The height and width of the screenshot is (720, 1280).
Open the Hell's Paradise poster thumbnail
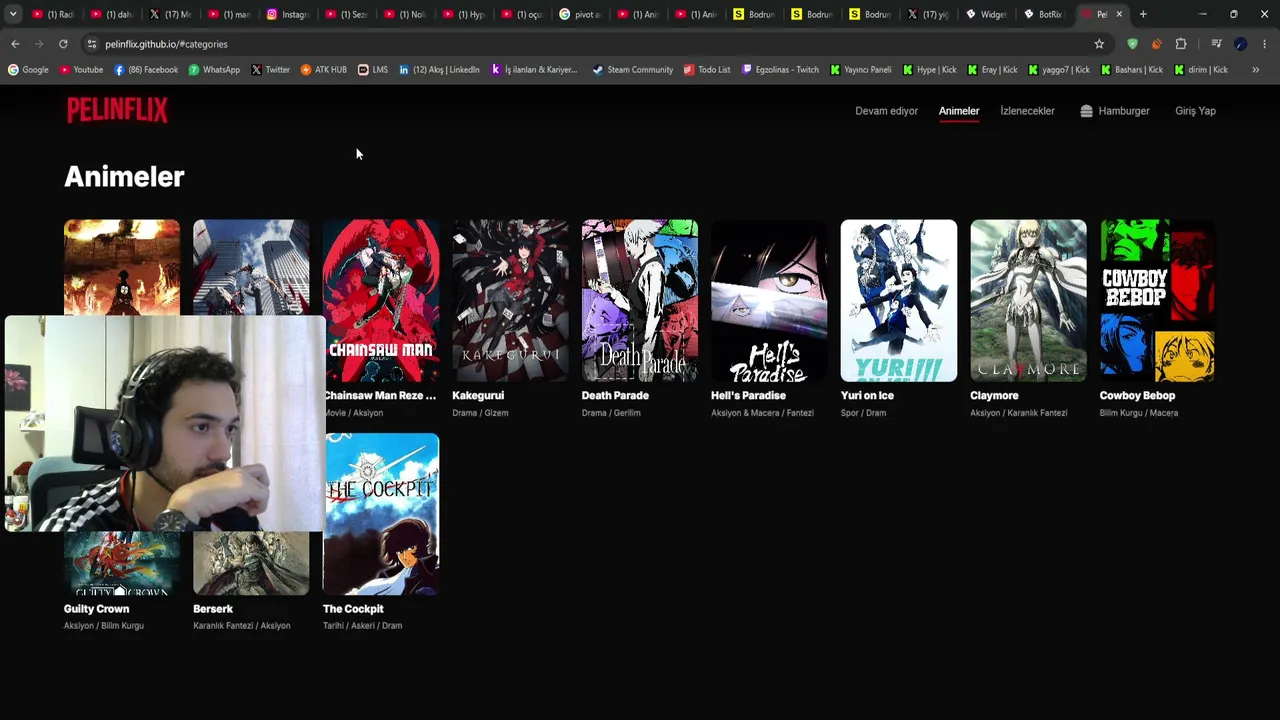(x=769, y=301)
